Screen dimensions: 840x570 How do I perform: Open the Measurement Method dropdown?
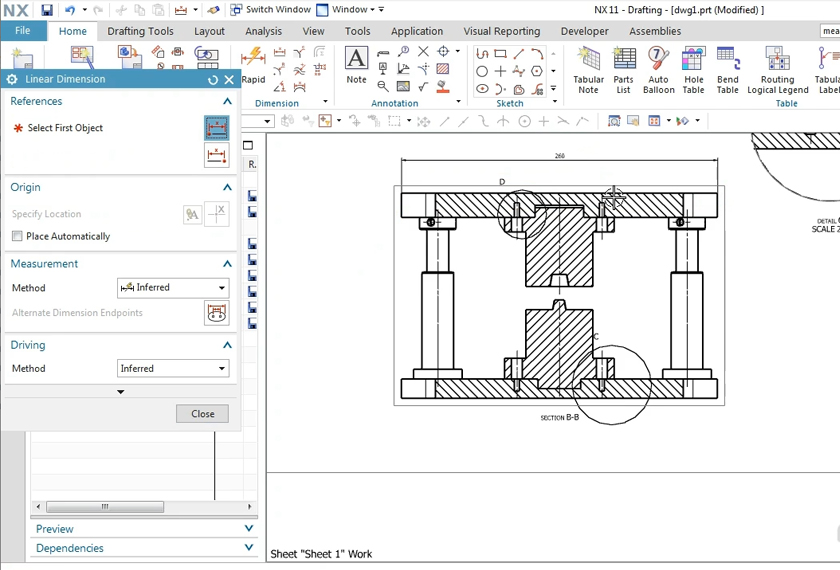click(173, 288)
